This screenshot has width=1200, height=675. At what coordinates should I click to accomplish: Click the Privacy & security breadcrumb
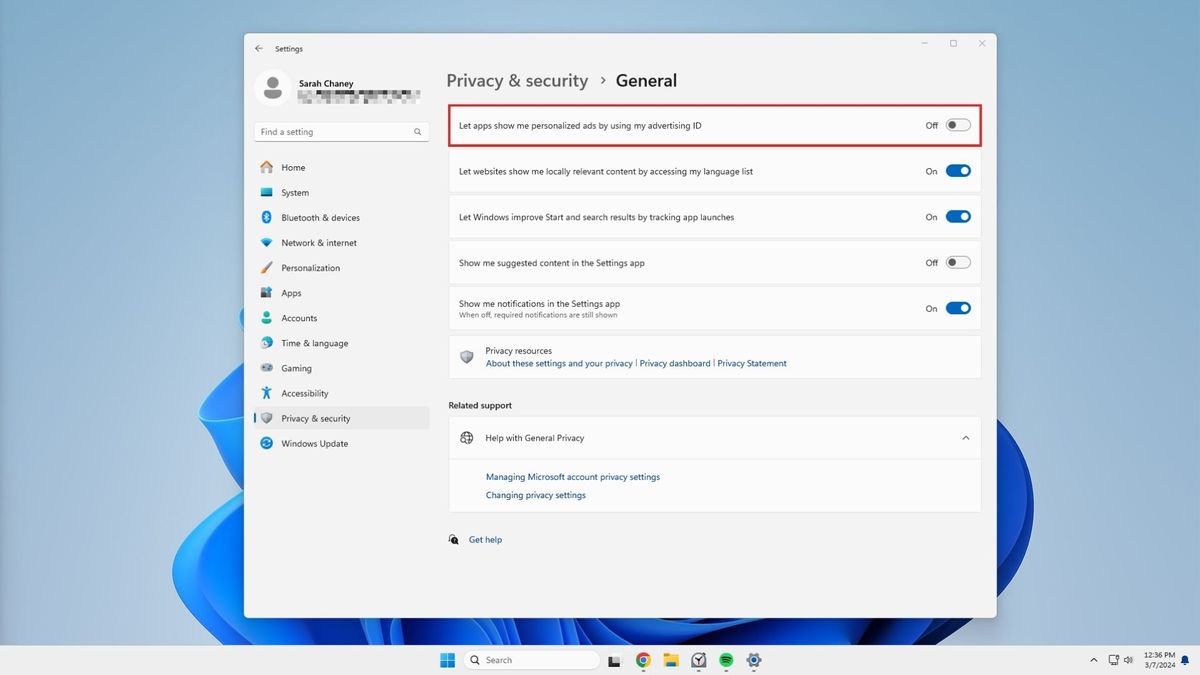(x=517, y=80)
